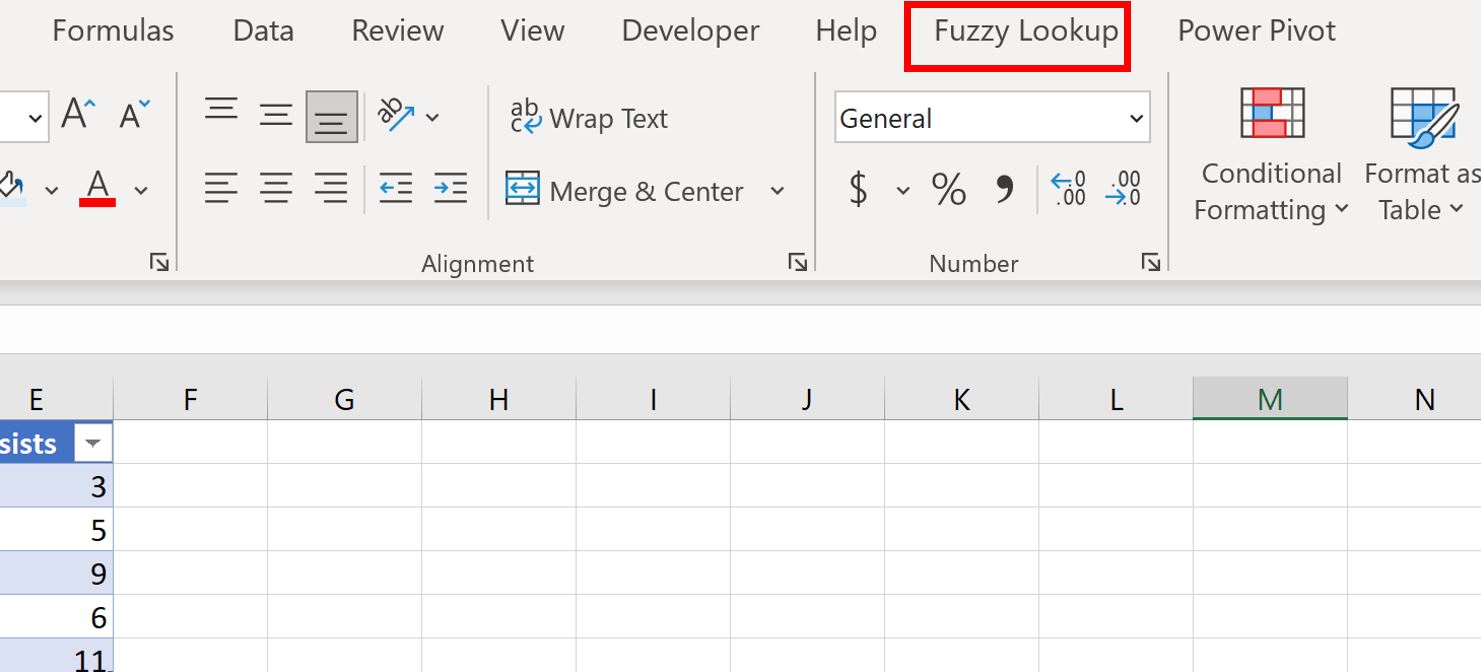The image size is (1481, 672).
Task: Click the Decrease Font Size icon
Action: (x=134, y=115)
